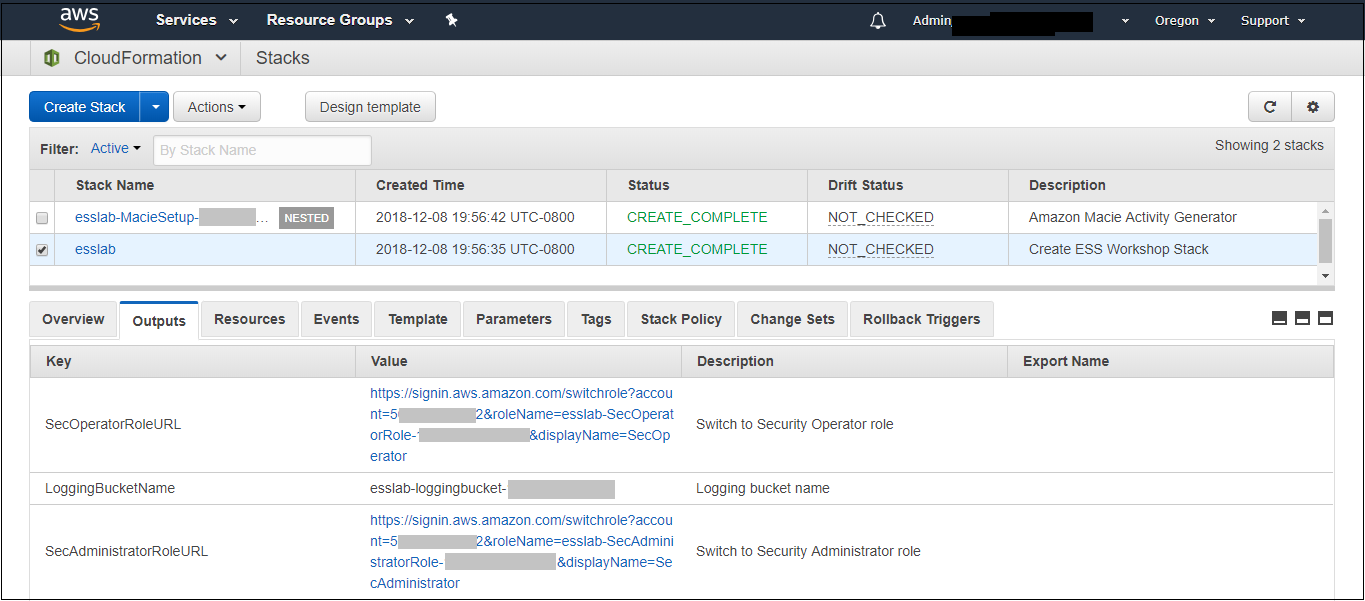Change the Active filter dropdown
This screenshot has width=1365, height=601.
116,149
